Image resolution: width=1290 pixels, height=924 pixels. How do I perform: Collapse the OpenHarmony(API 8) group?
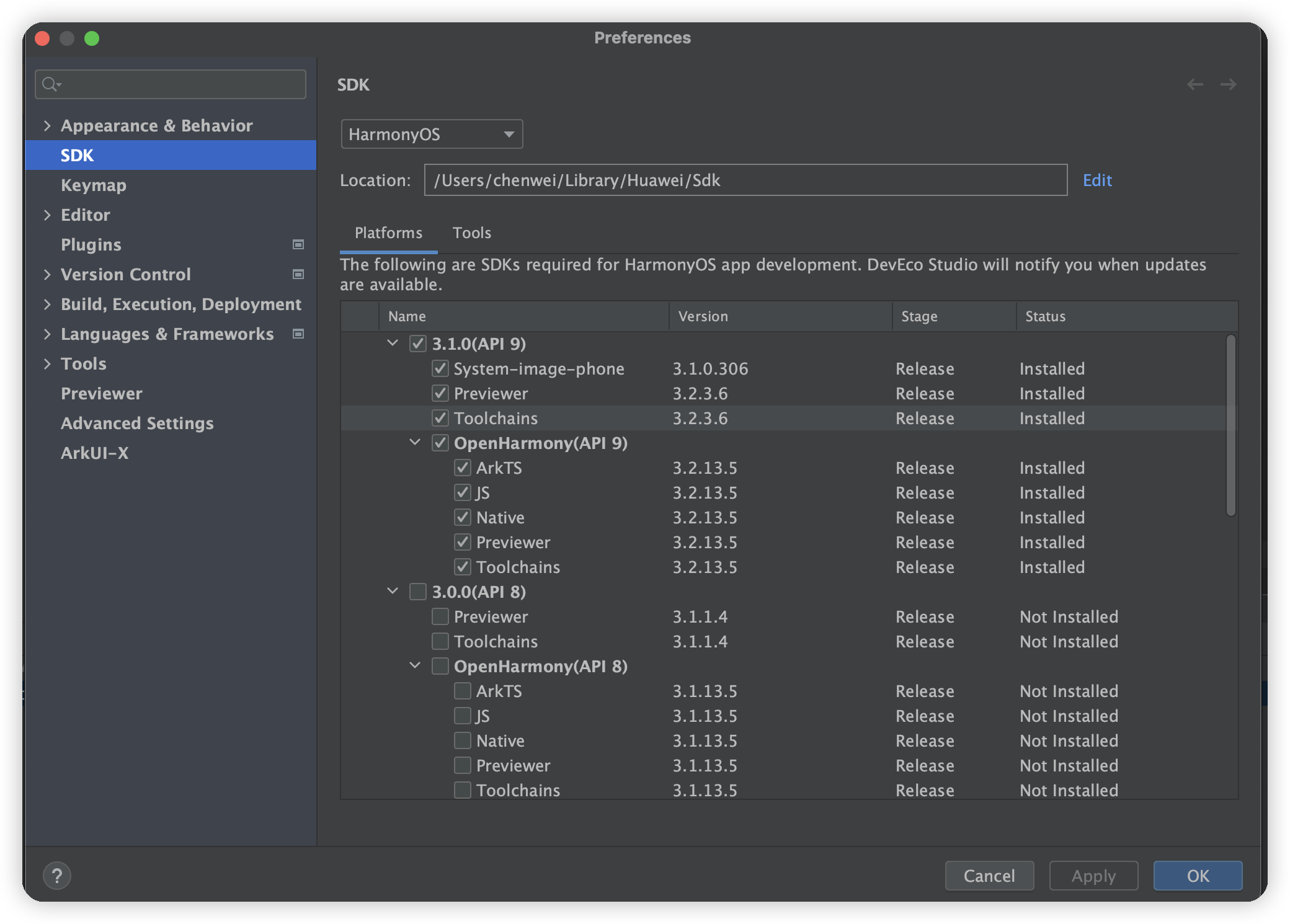(415, 665)
